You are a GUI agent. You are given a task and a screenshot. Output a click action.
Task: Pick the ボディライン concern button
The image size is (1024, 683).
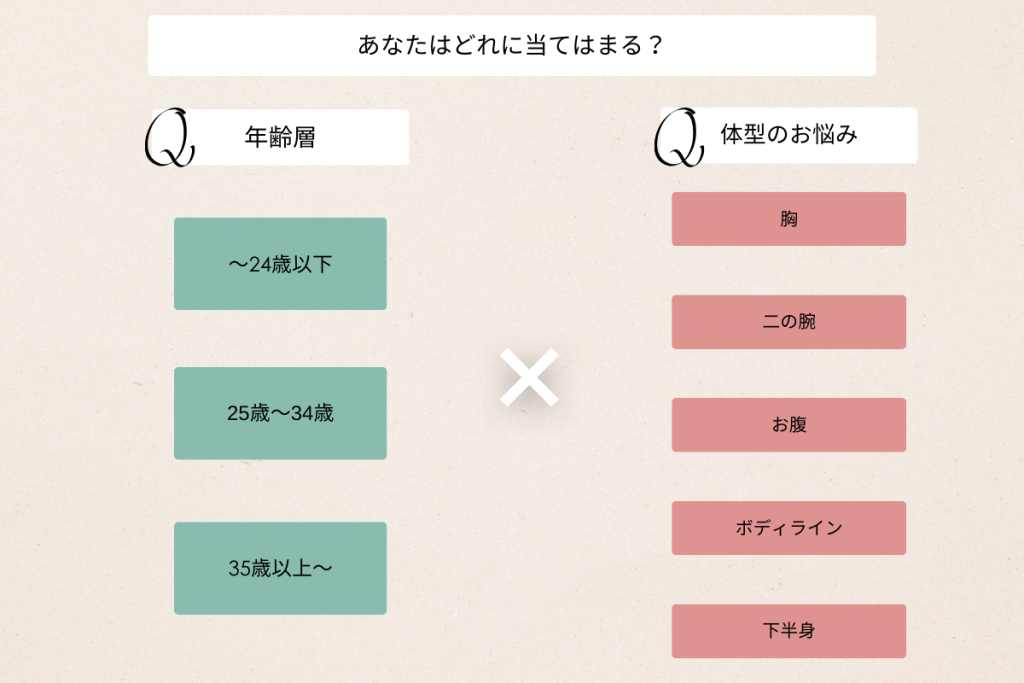coord(788,528)
